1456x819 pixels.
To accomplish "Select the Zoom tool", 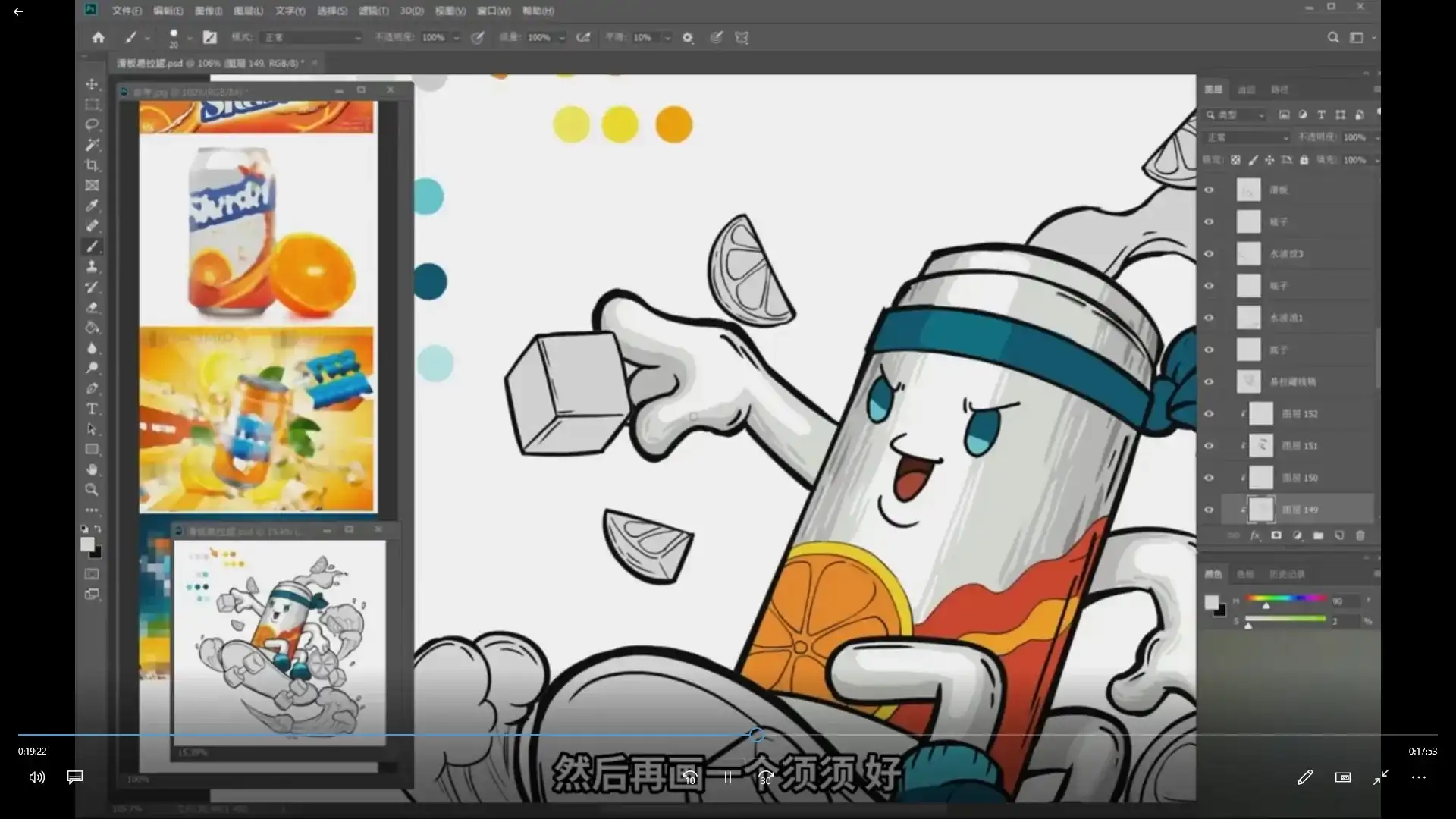I will [92, 490].
